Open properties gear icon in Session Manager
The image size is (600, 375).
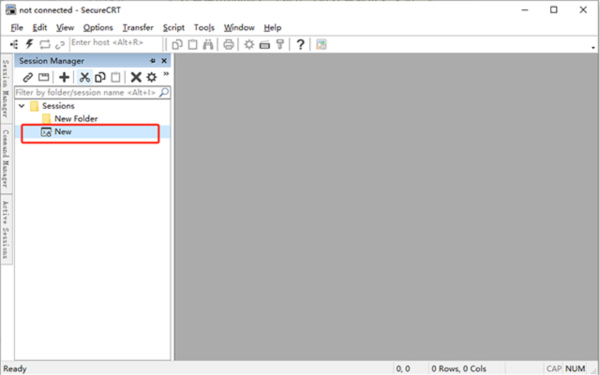pyautogui.click(x=152, y=77)
